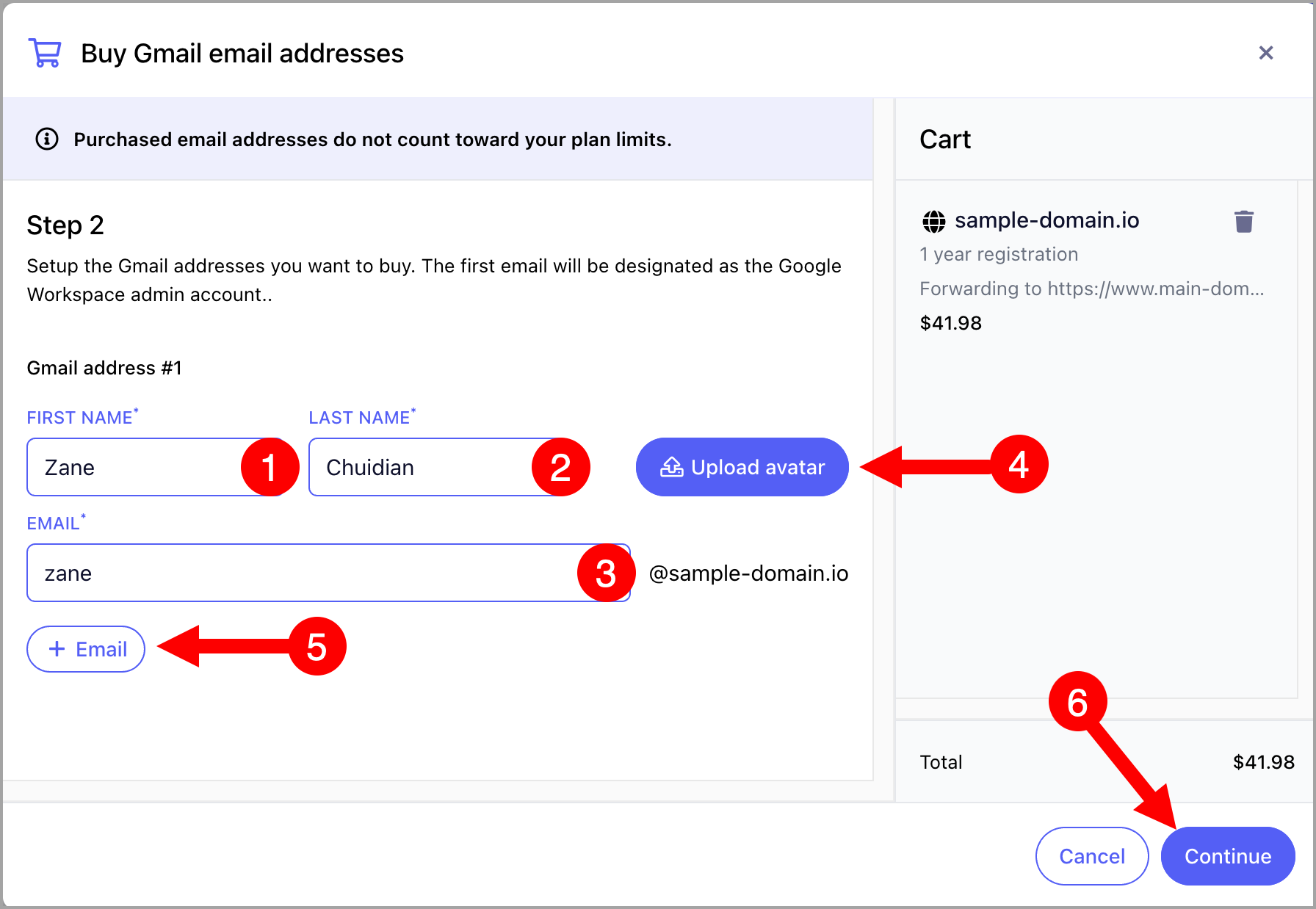
Task: Click the 'Step 2' heading
Action: [65, 225]
